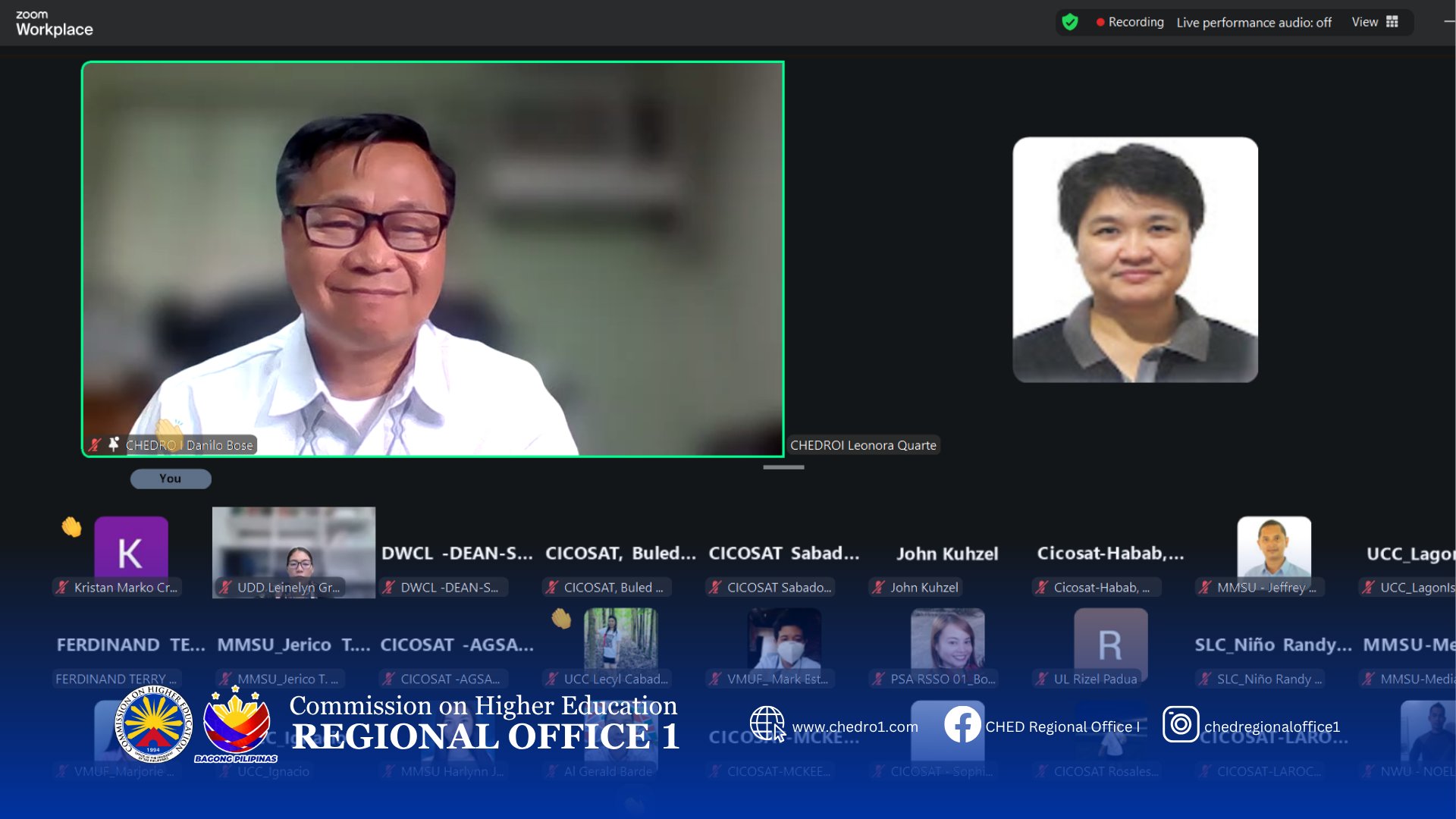Screen dimensions: 1456x819
Task: Click muted microphone icon on Danilo Bose tile
Action: tap(95, 445)
